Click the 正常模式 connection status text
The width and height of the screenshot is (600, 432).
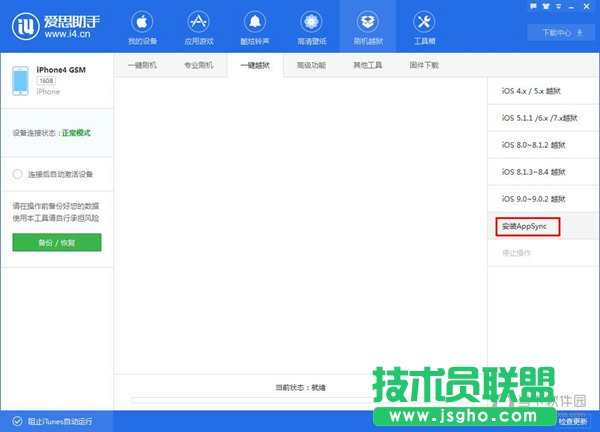tap(76, 133)
